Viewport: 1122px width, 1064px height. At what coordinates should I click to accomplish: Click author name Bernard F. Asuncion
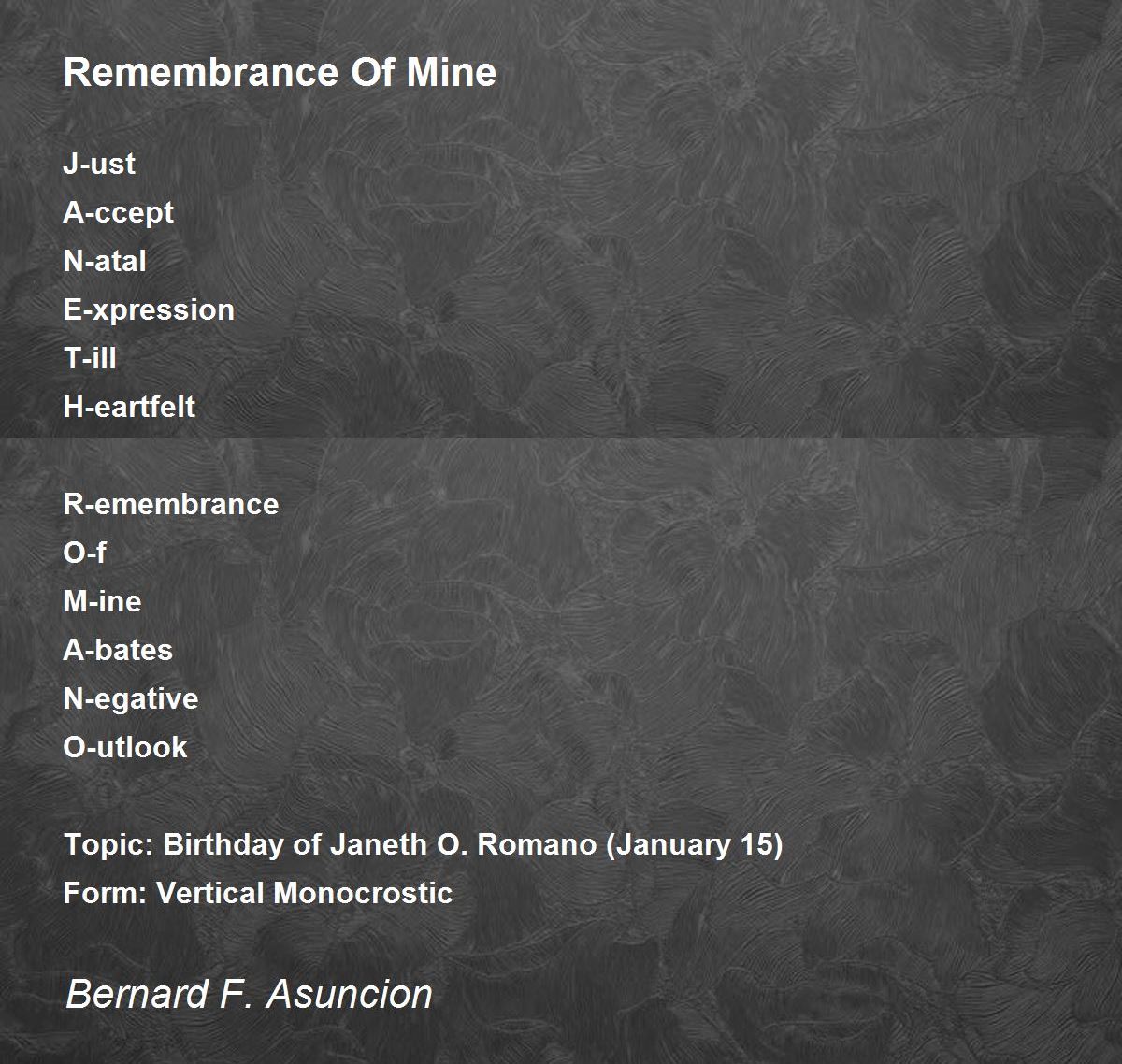(x=250, y=994)
